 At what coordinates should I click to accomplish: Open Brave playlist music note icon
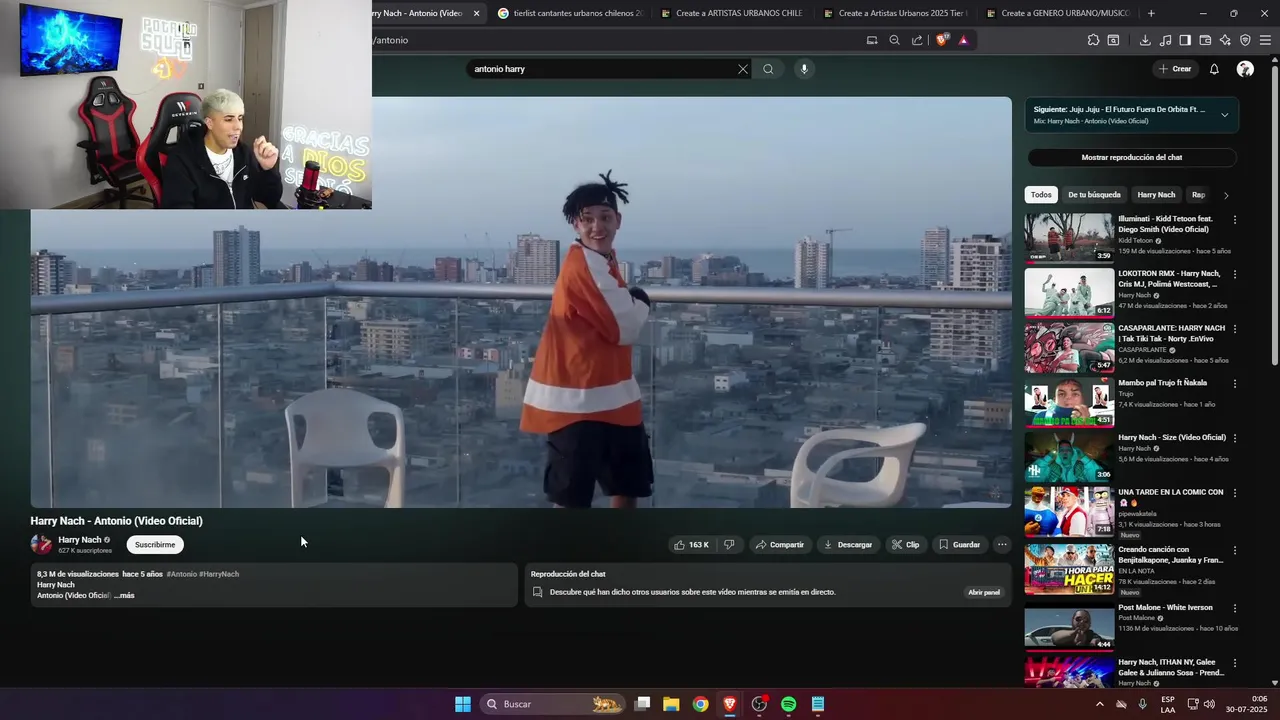tap(1165, 40)
